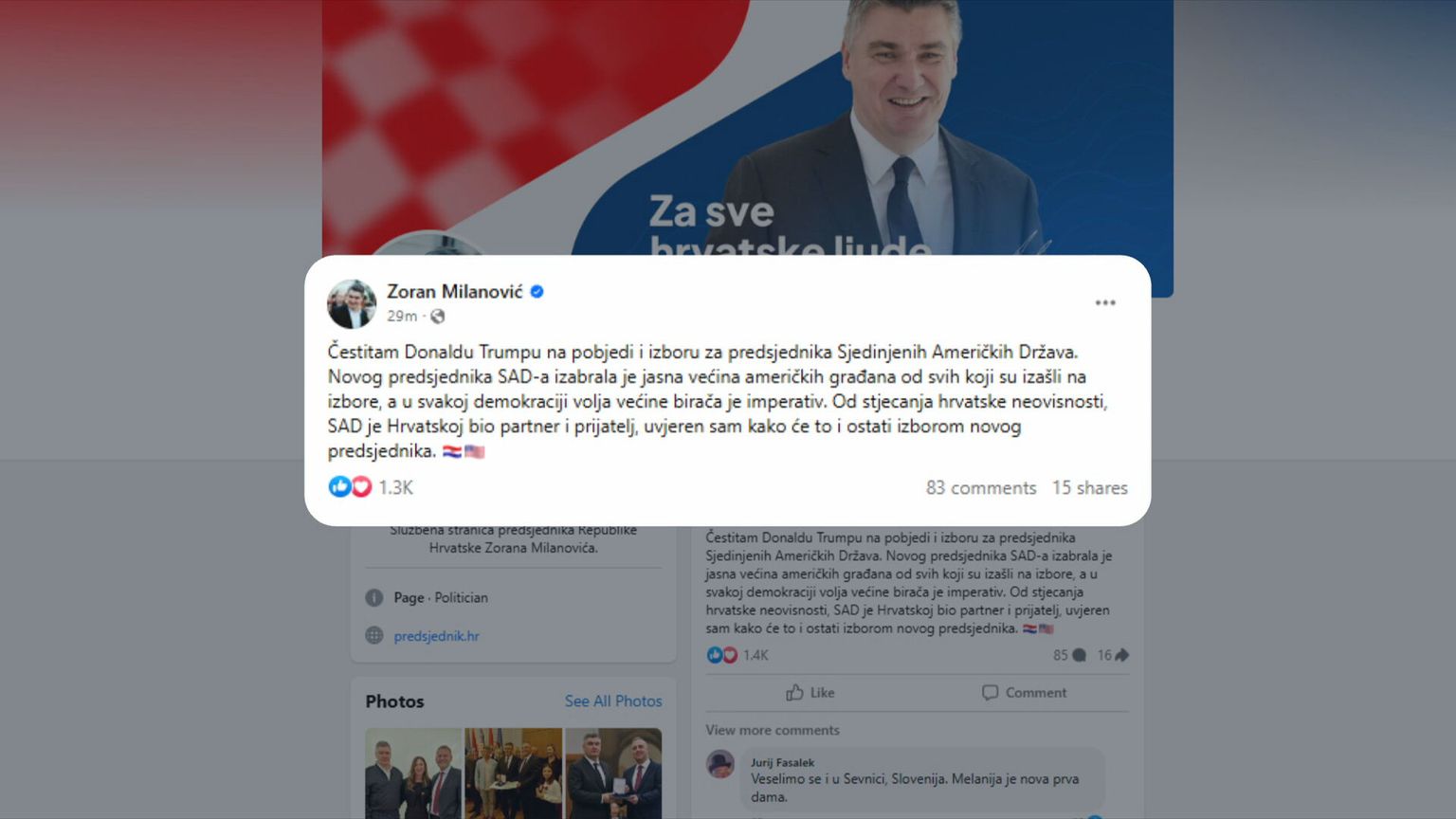Click the Like reaction icon beside 1.3K

click(x=339, y=487)
